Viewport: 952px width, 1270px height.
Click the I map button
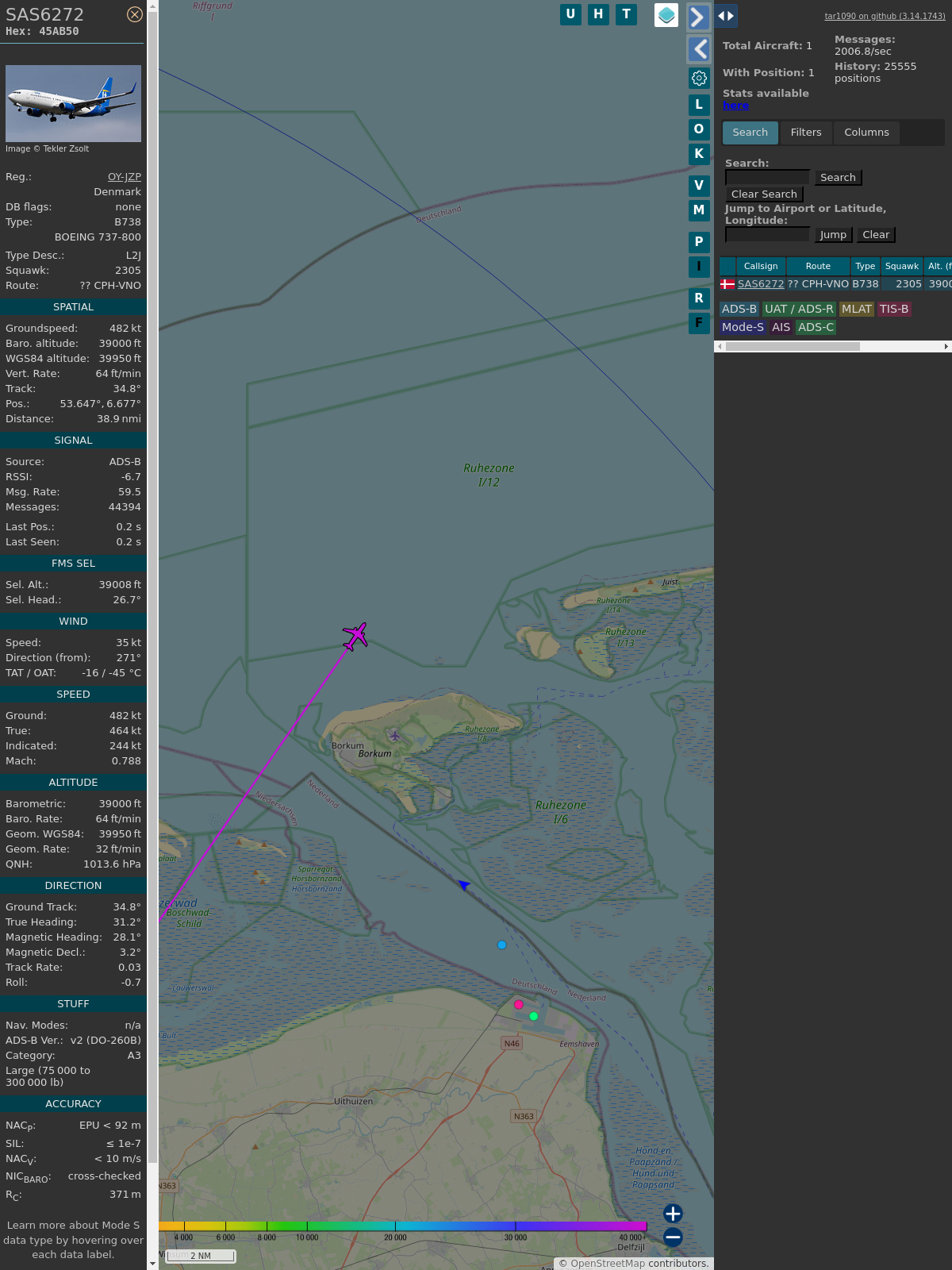pyautogui.click(x=699, y=267)
